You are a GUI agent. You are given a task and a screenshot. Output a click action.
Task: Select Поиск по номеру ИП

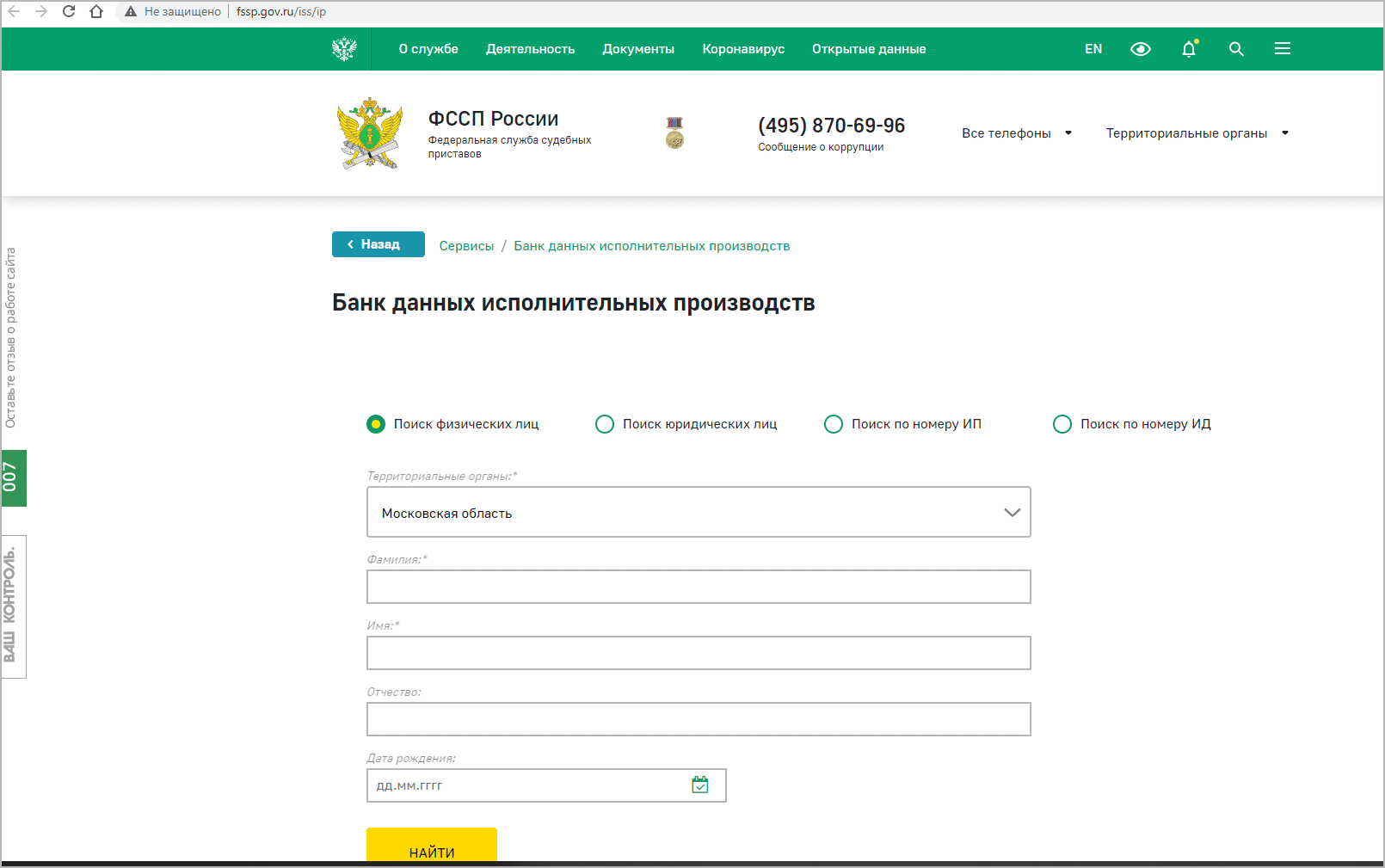coord(833,423)
